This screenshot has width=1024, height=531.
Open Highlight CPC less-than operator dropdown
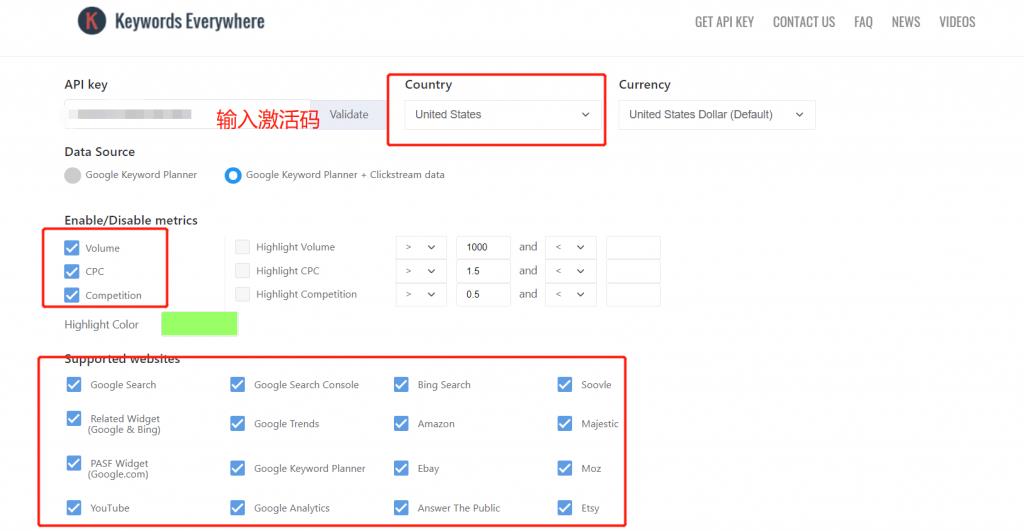tap(570, 270)
